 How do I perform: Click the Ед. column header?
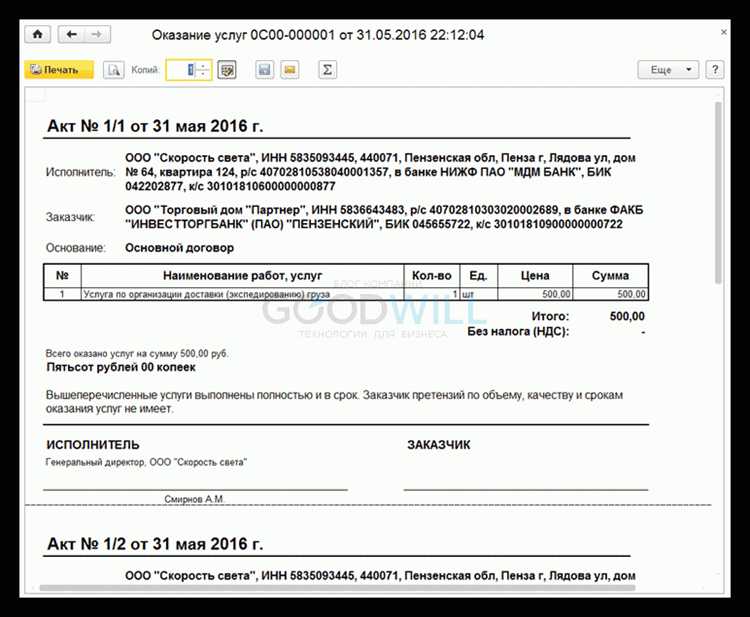coord(478,275)
